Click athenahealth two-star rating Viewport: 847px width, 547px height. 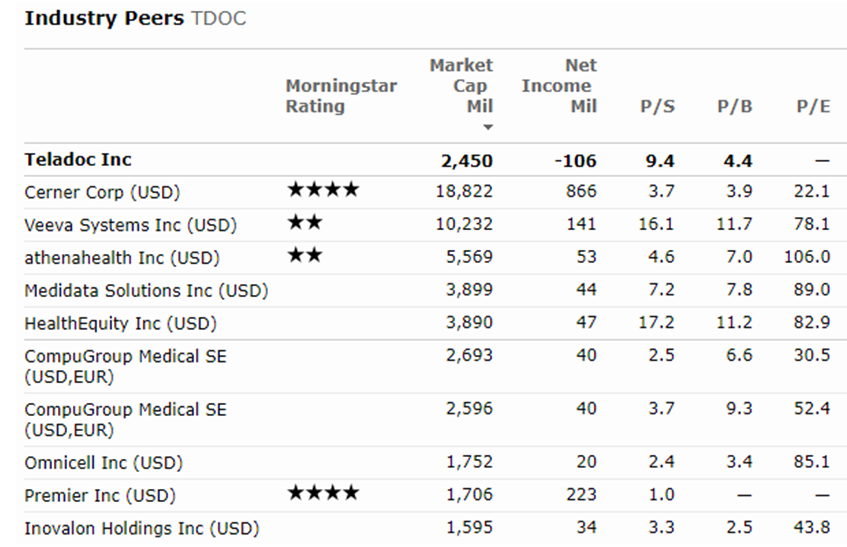pos(304,256)
